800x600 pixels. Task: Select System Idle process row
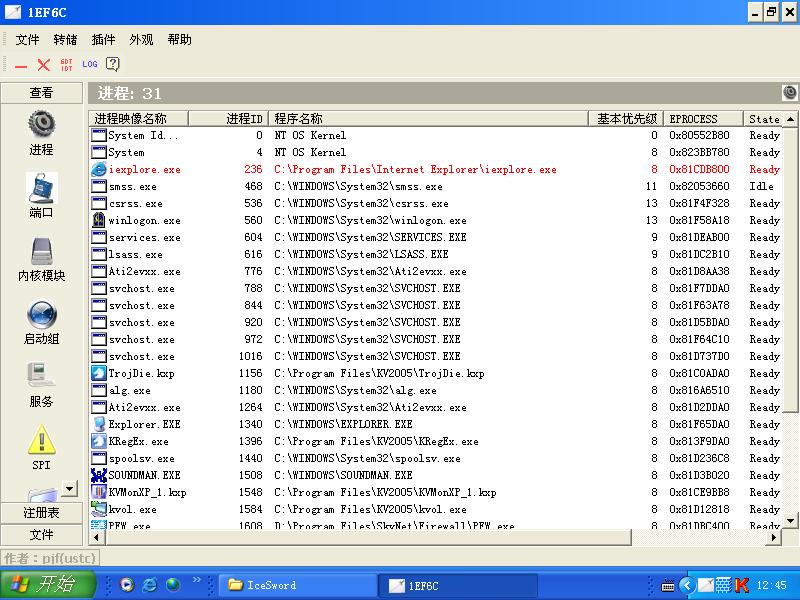click(436, 135)
